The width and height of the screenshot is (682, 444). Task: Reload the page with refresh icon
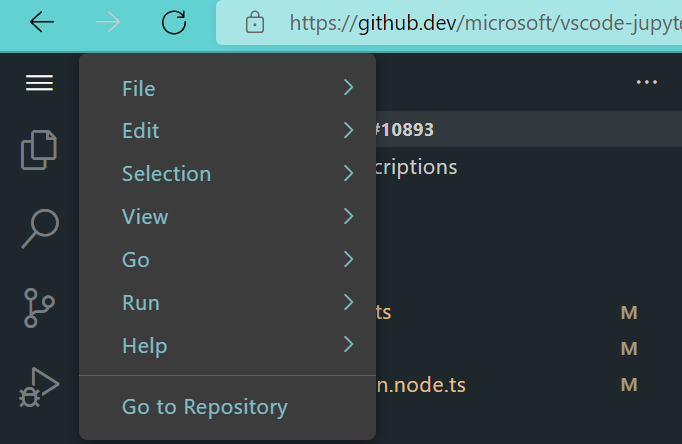[174, 22]
